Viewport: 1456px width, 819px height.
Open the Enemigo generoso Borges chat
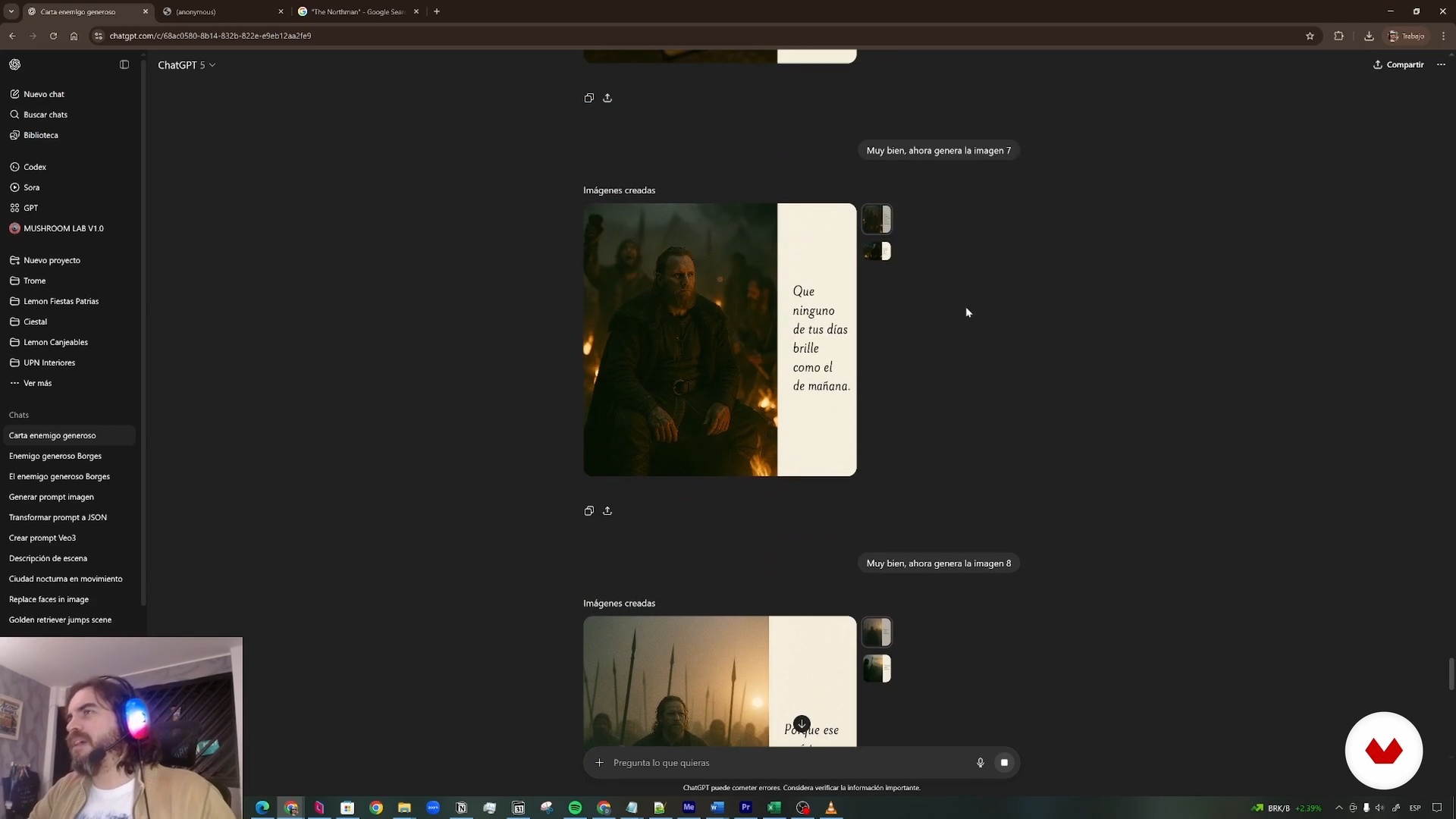(x=55, y=456)
